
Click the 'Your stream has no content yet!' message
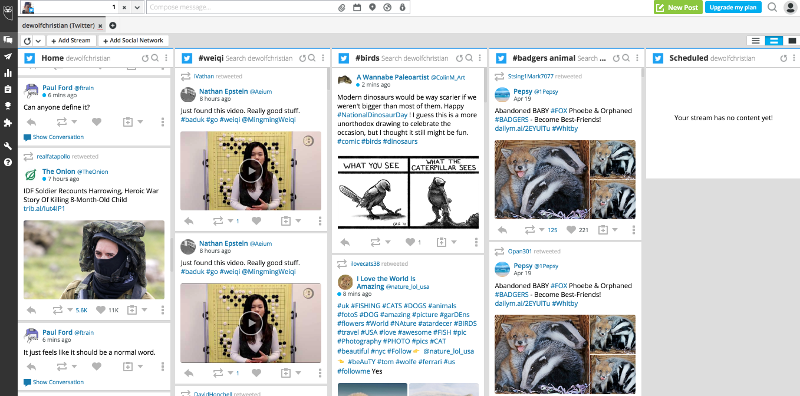coord(723,118)
